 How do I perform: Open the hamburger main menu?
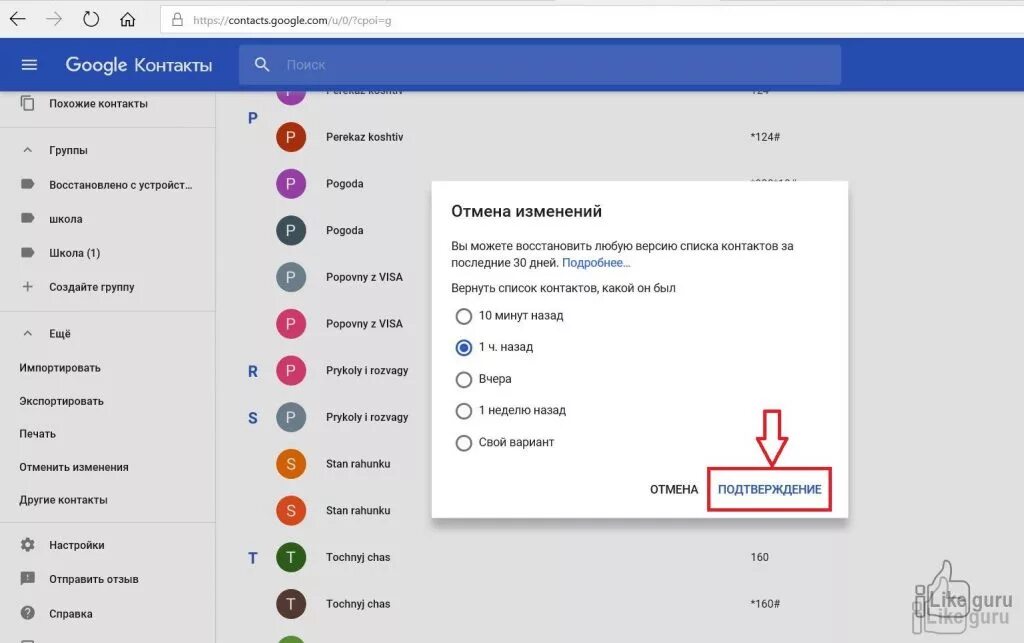[29, 65]
